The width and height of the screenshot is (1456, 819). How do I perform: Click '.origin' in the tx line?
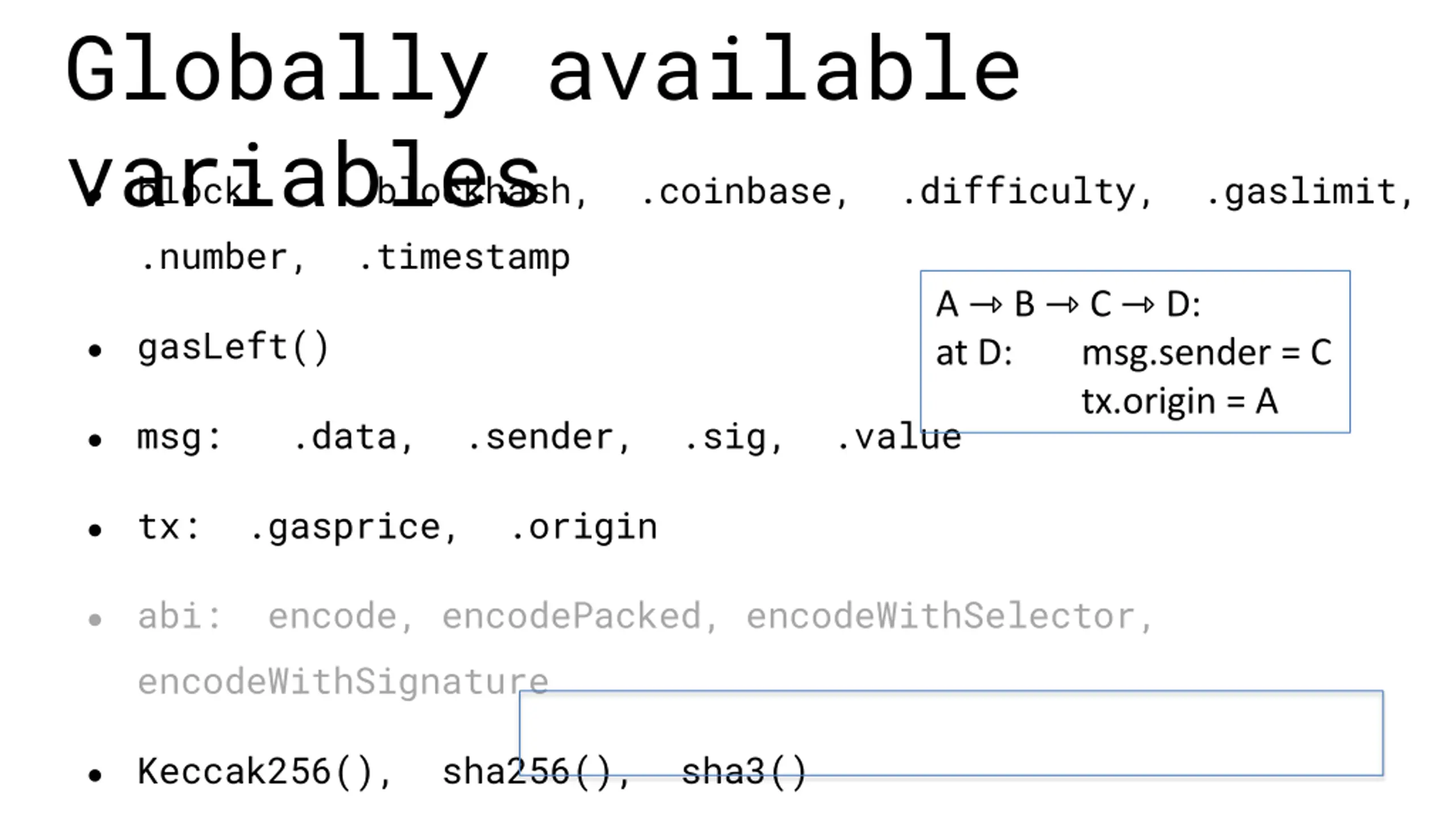(584, 528)
